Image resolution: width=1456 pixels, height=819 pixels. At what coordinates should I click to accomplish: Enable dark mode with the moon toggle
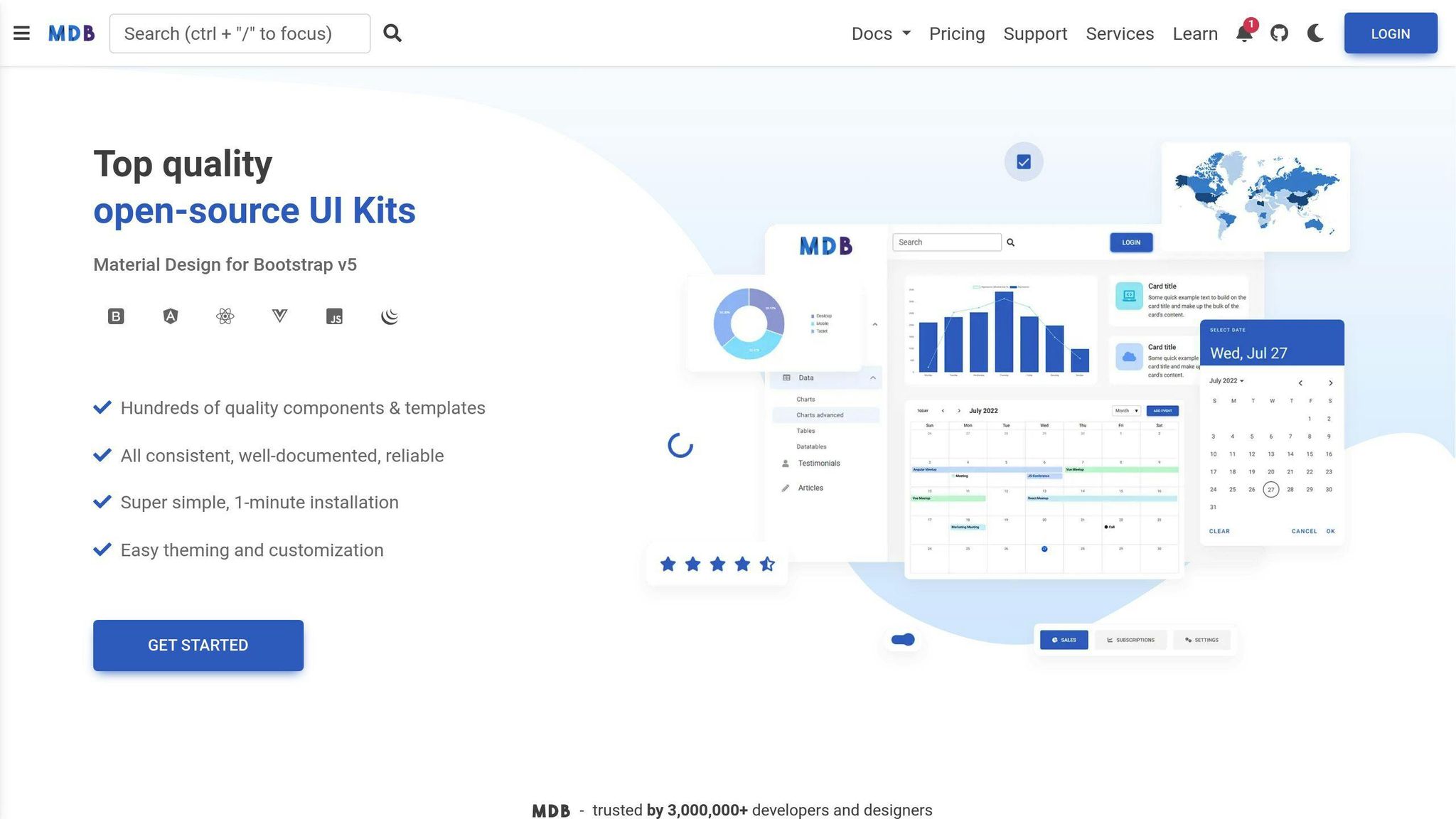pyautogui.click(x=1315, y=33)
